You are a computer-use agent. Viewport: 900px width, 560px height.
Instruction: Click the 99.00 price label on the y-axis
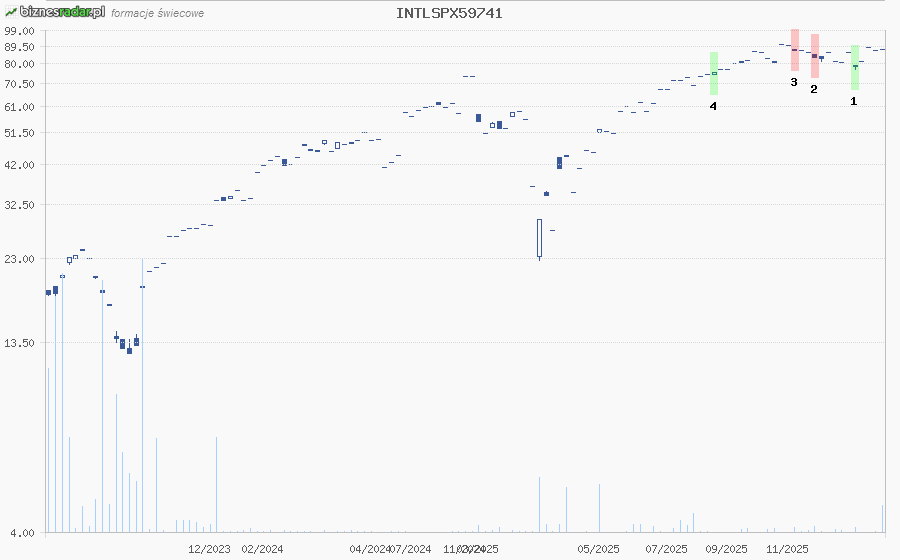[x=20, y=31]
